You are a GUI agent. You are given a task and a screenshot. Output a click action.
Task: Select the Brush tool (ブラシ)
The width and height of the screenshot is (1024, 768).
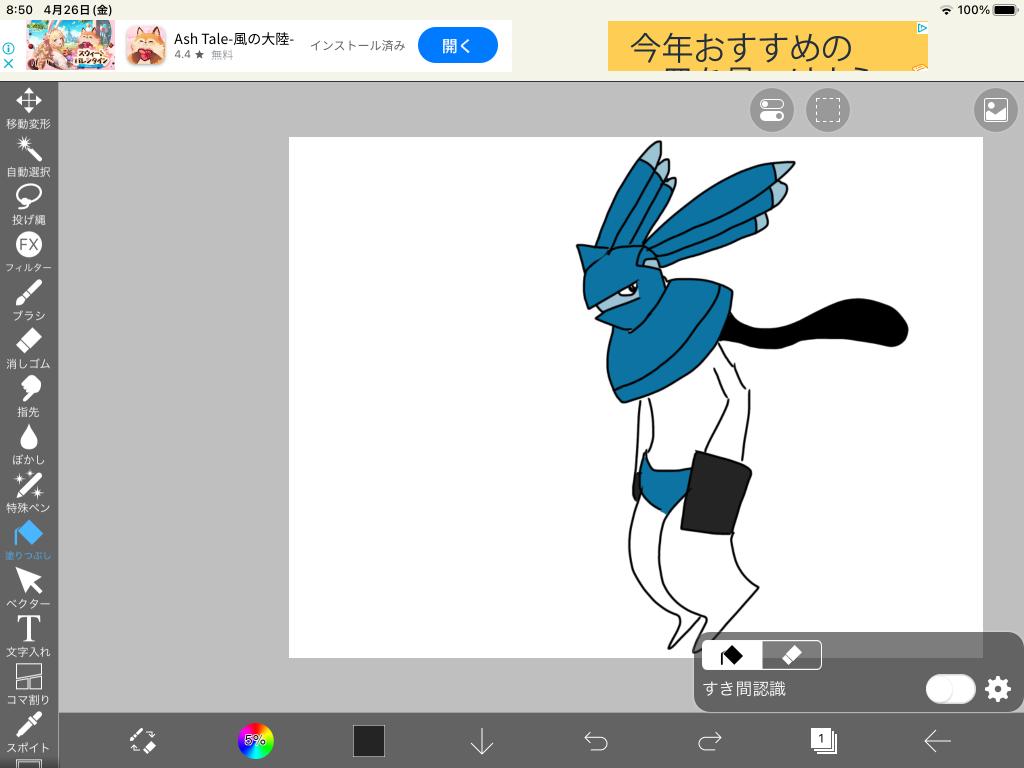(28, 298)
